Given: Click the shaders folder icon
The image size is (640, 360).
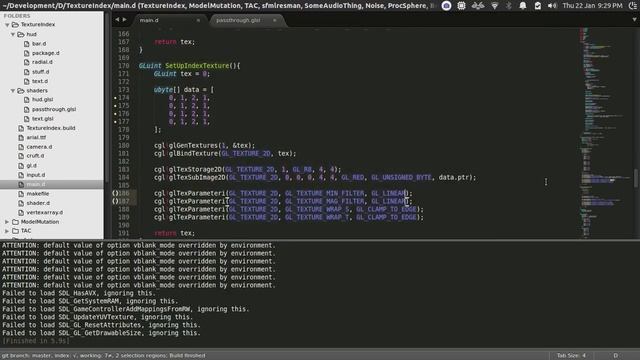Looking at the screenshot, I should point(21,91).
